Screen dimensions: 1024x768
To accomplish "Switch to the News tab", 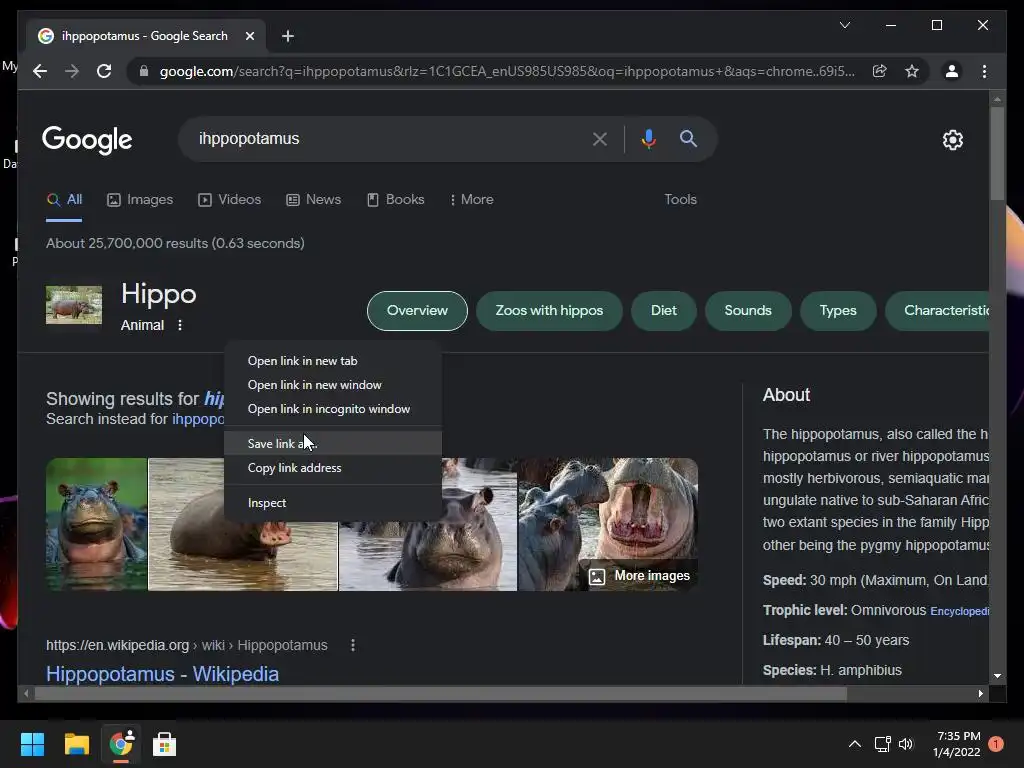I will coord(313,200).
